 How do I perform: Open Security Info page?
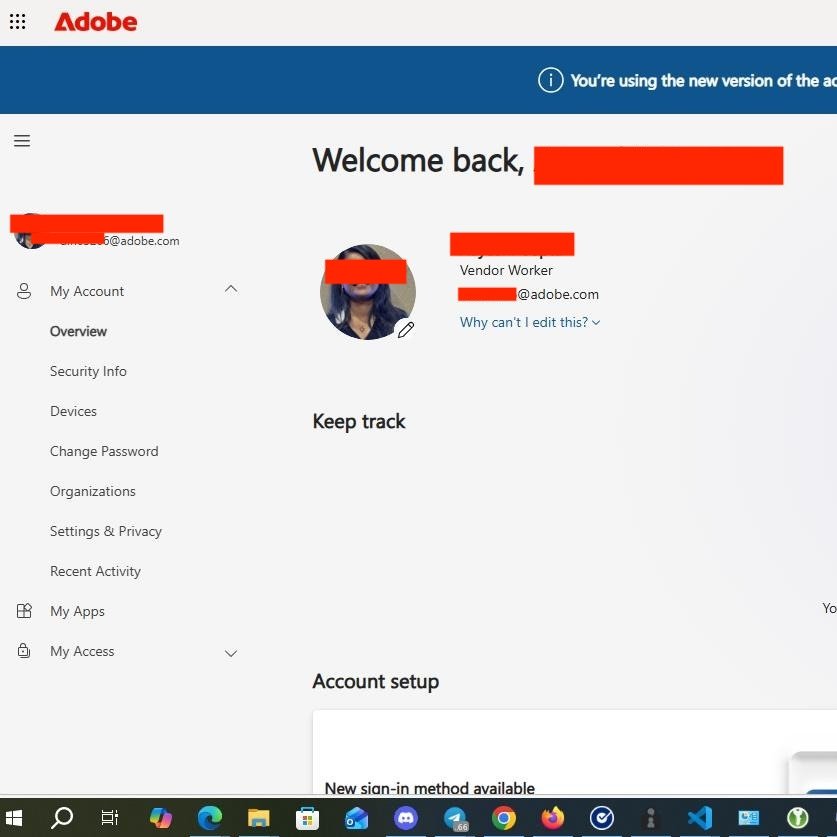(x=88, y=372)
